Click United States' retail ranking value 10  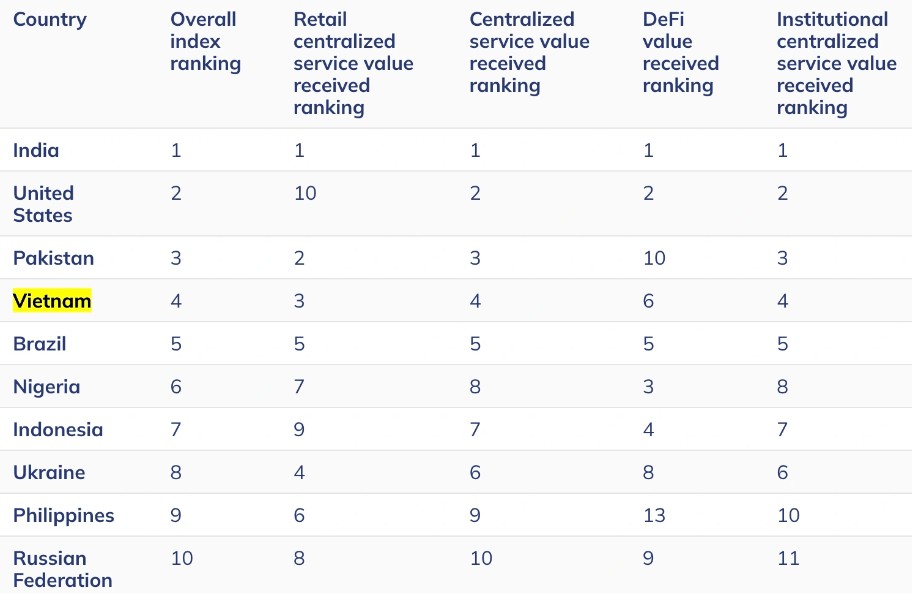tap(305, 193)
